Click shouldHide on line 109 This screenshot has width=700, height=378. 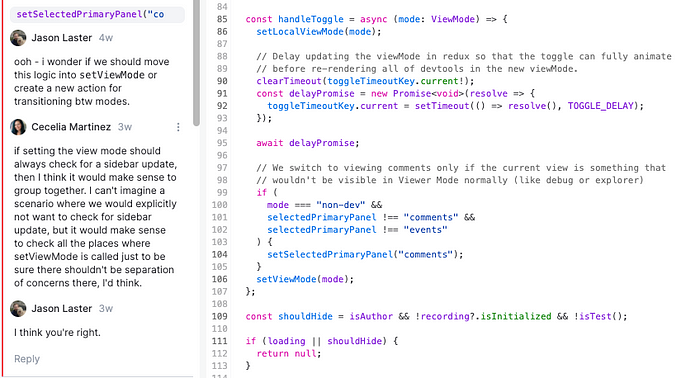pos(305,316)
